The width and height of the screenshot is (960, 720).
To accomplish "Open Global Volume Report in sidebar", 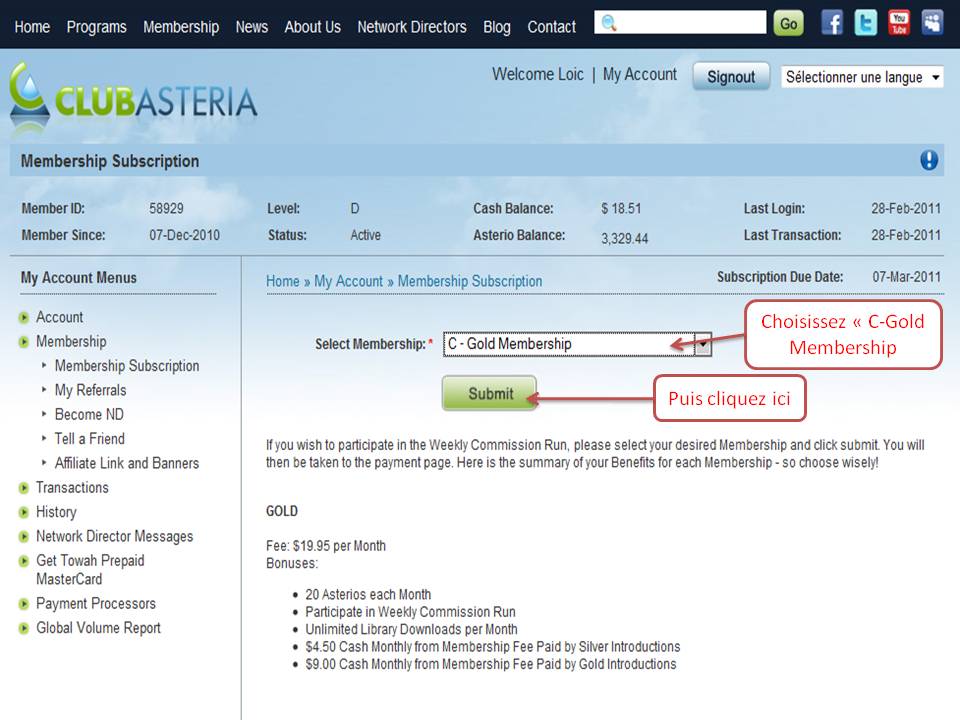I will tap(98, 628).
